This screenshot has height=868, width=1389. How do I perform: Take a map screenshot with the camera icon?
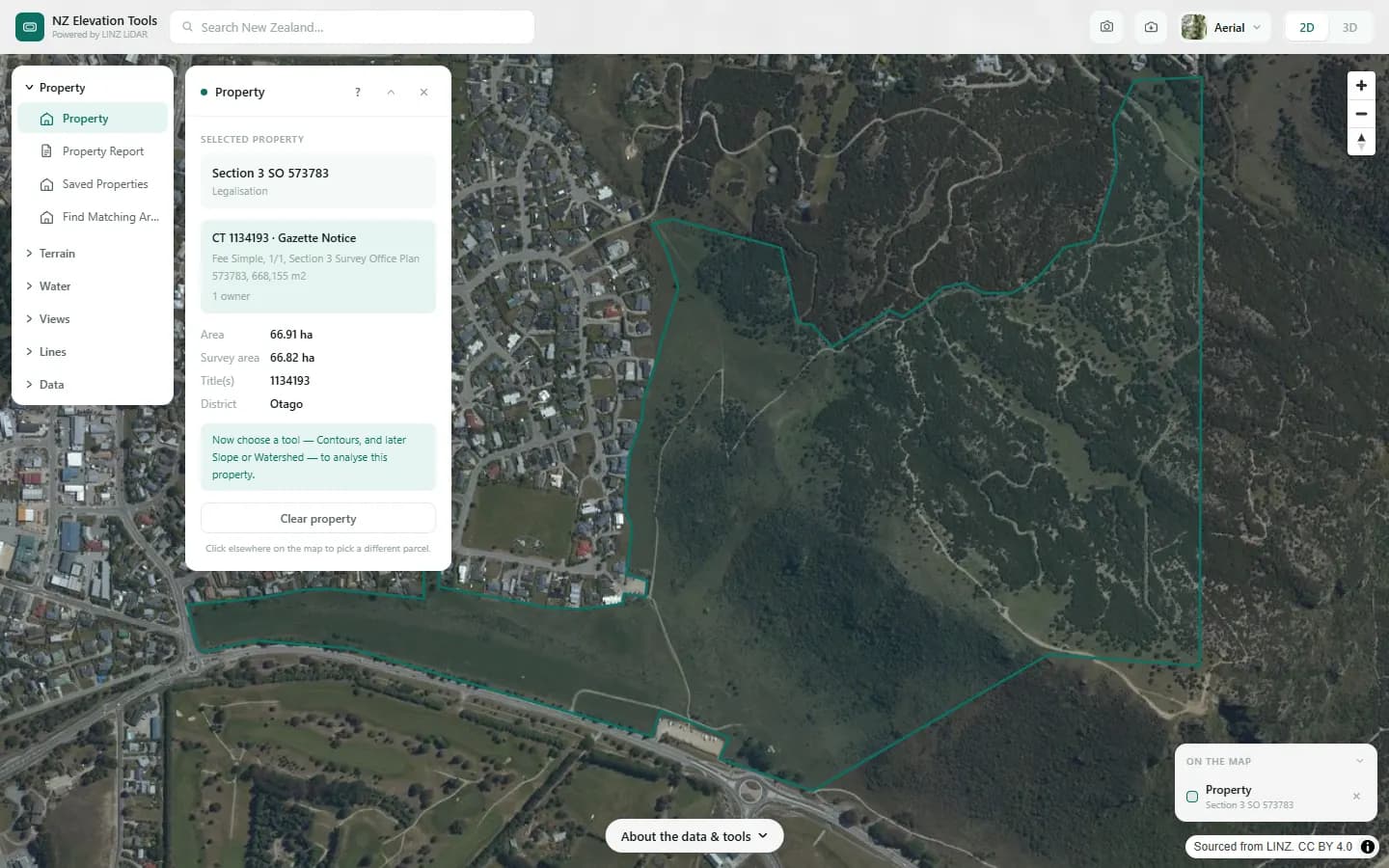click(1106, 27)
